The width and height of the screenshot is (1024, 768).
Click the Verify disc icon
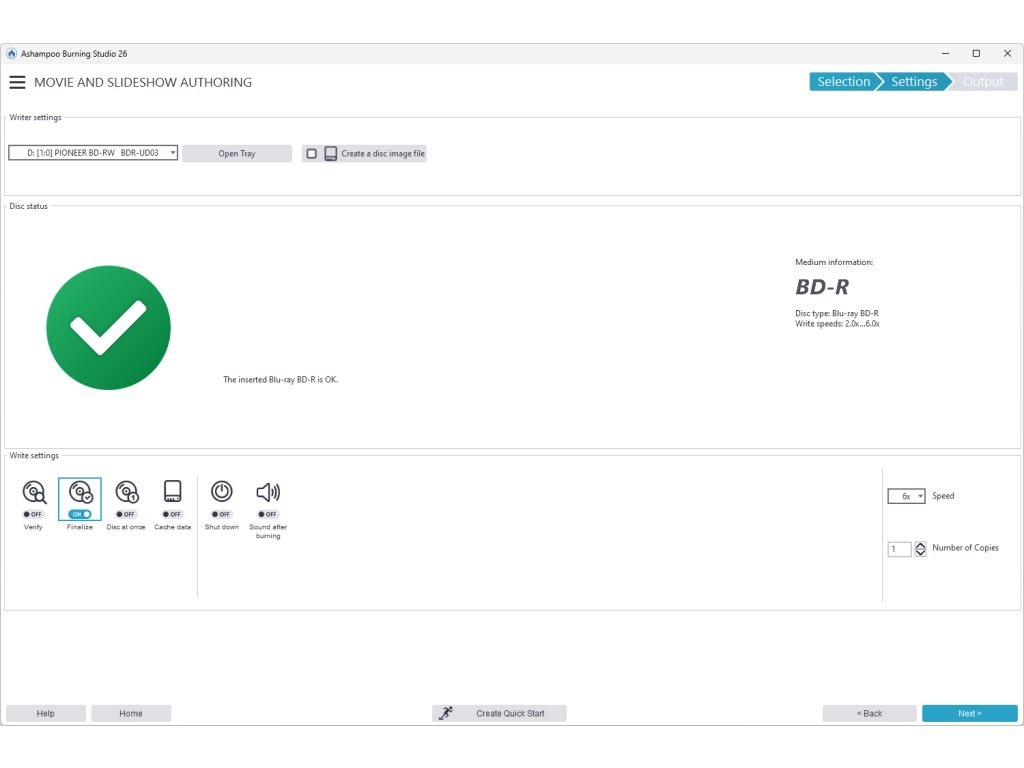(34, 492)
